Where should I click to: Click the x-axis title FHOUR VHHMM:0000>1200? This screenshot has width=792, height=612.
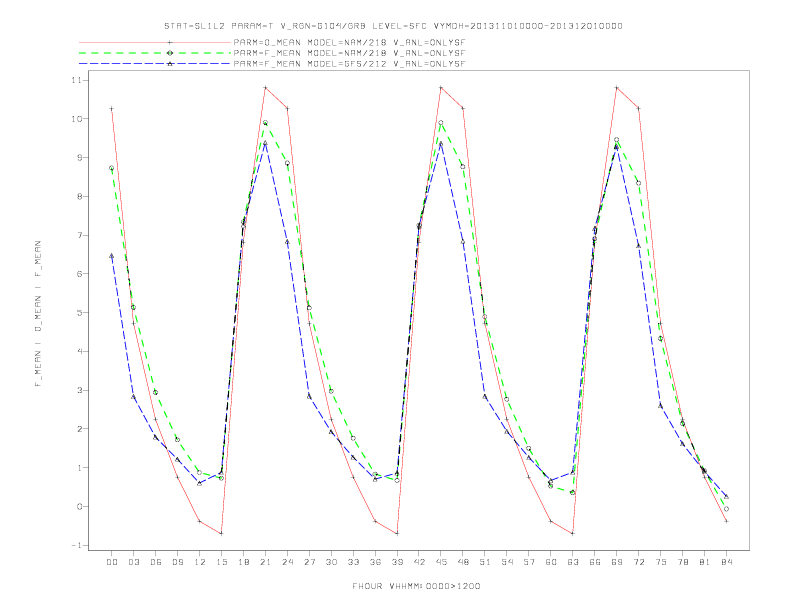coord(416,586)
